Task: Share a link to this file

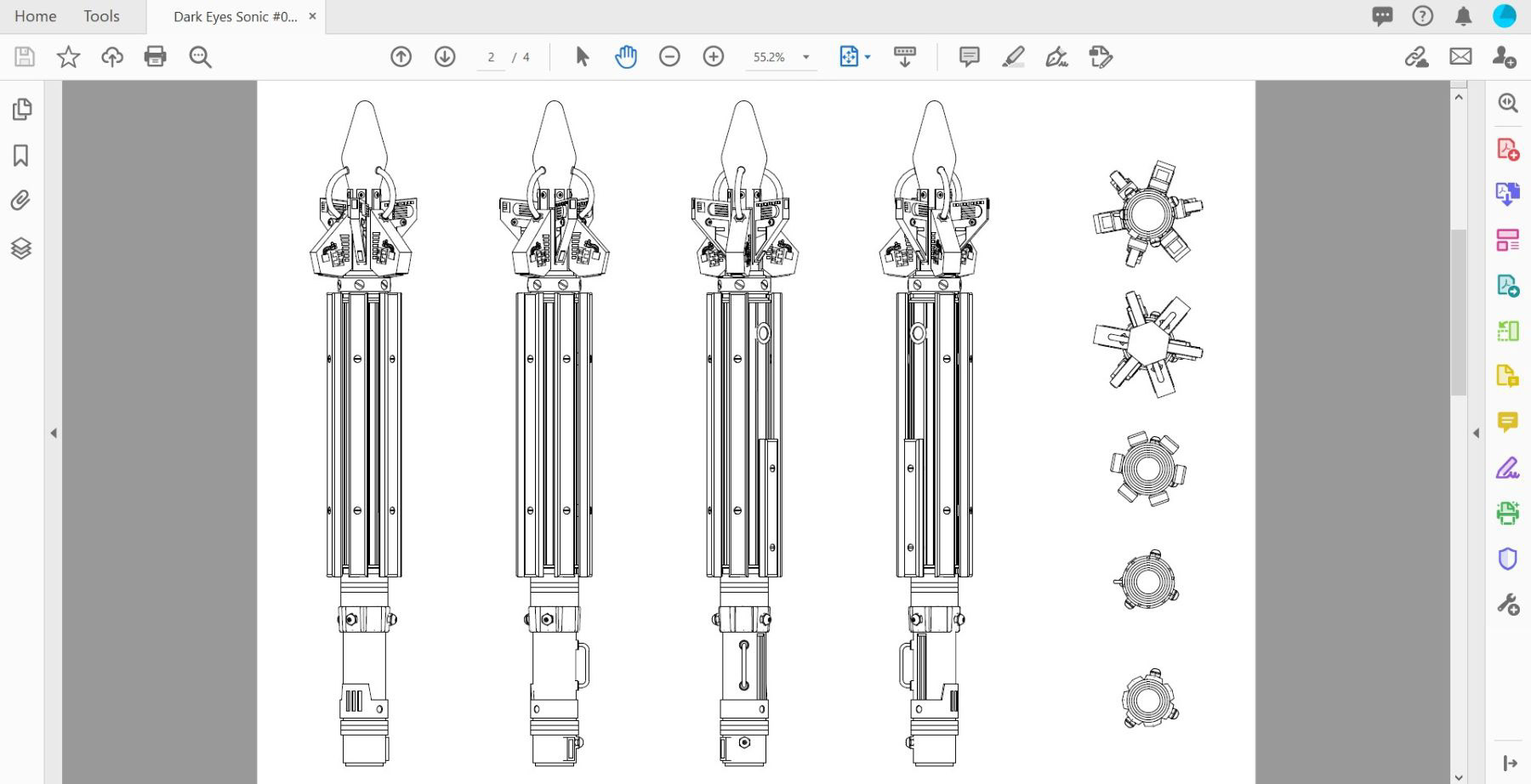Action: (1416, 57)
